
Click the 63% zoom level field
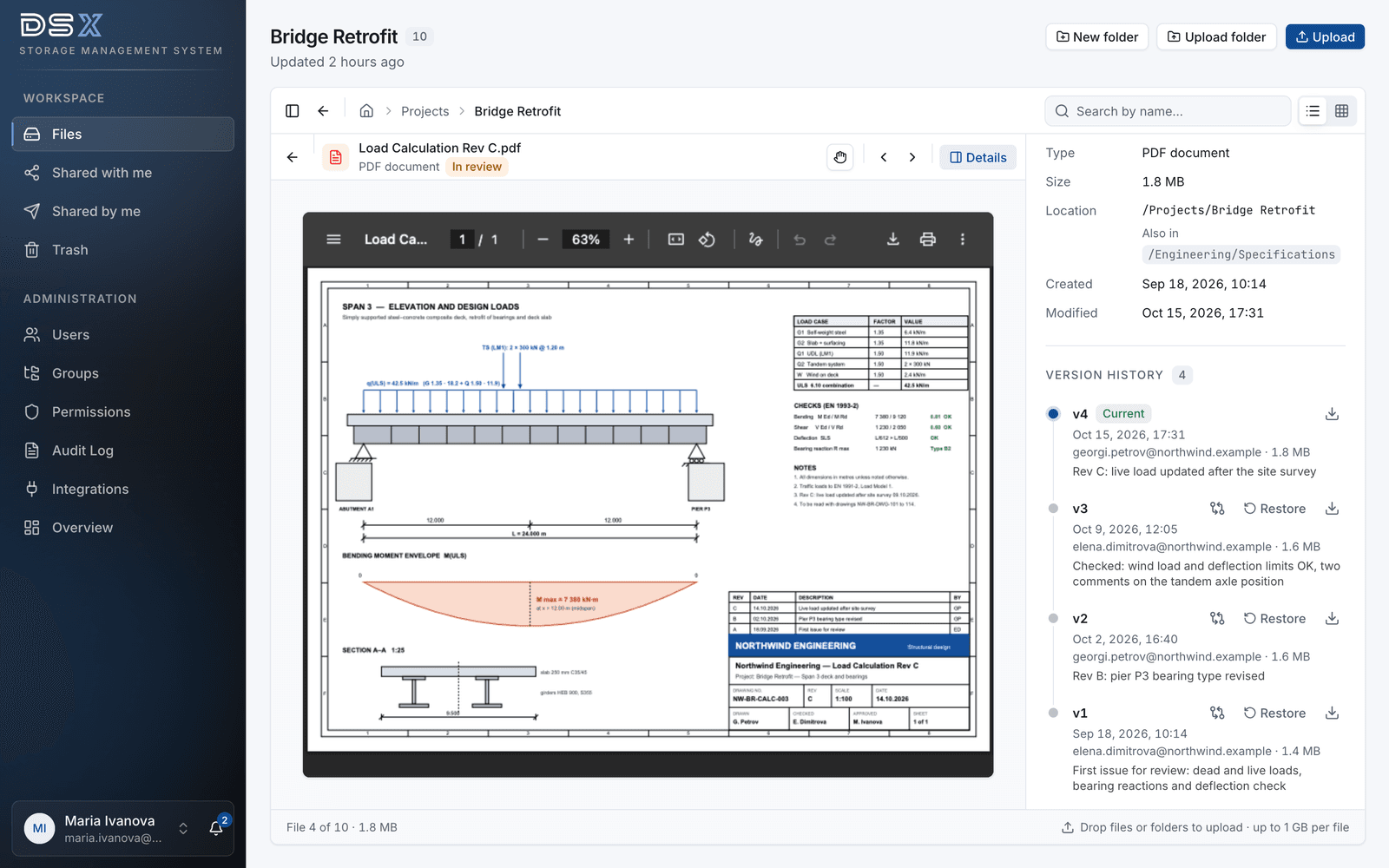click(586, 240)
